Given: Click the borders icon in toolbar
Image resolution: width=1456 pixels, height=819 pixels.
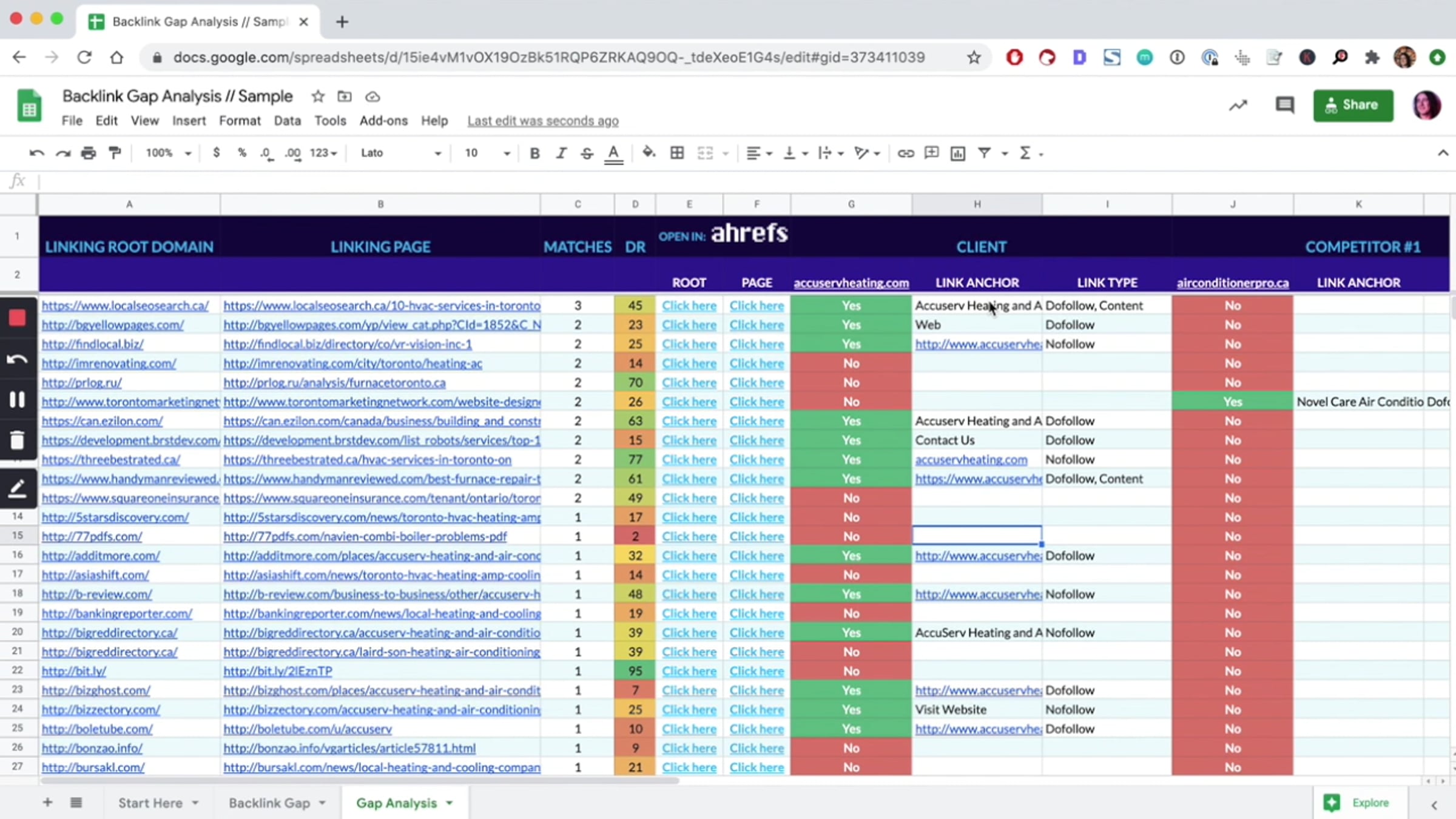Looking at the screenshot, I should coord(677,153).
